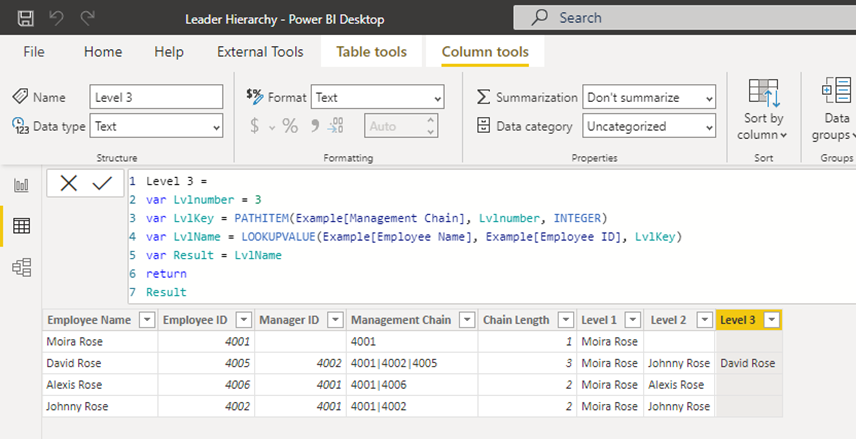This screenshot has height=439, width=856.
Task: Open the File menu
Action: (34, 52)
